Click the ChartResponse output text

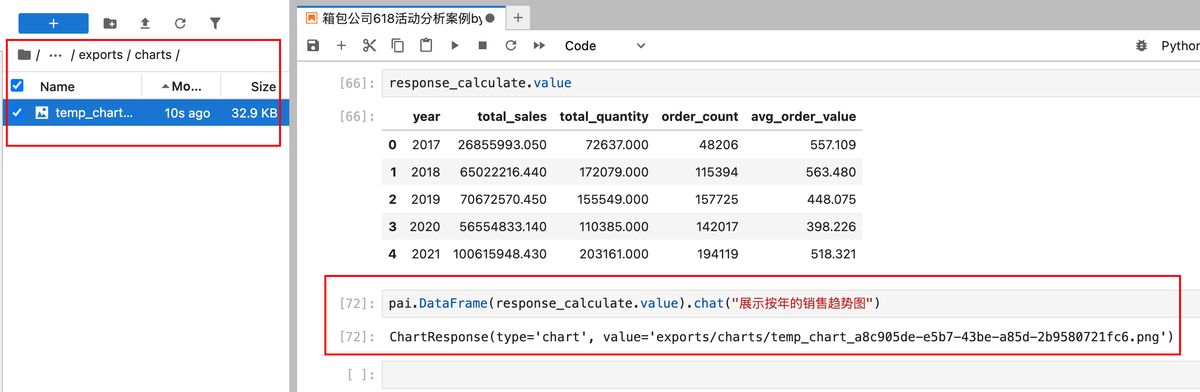[781, 336]
